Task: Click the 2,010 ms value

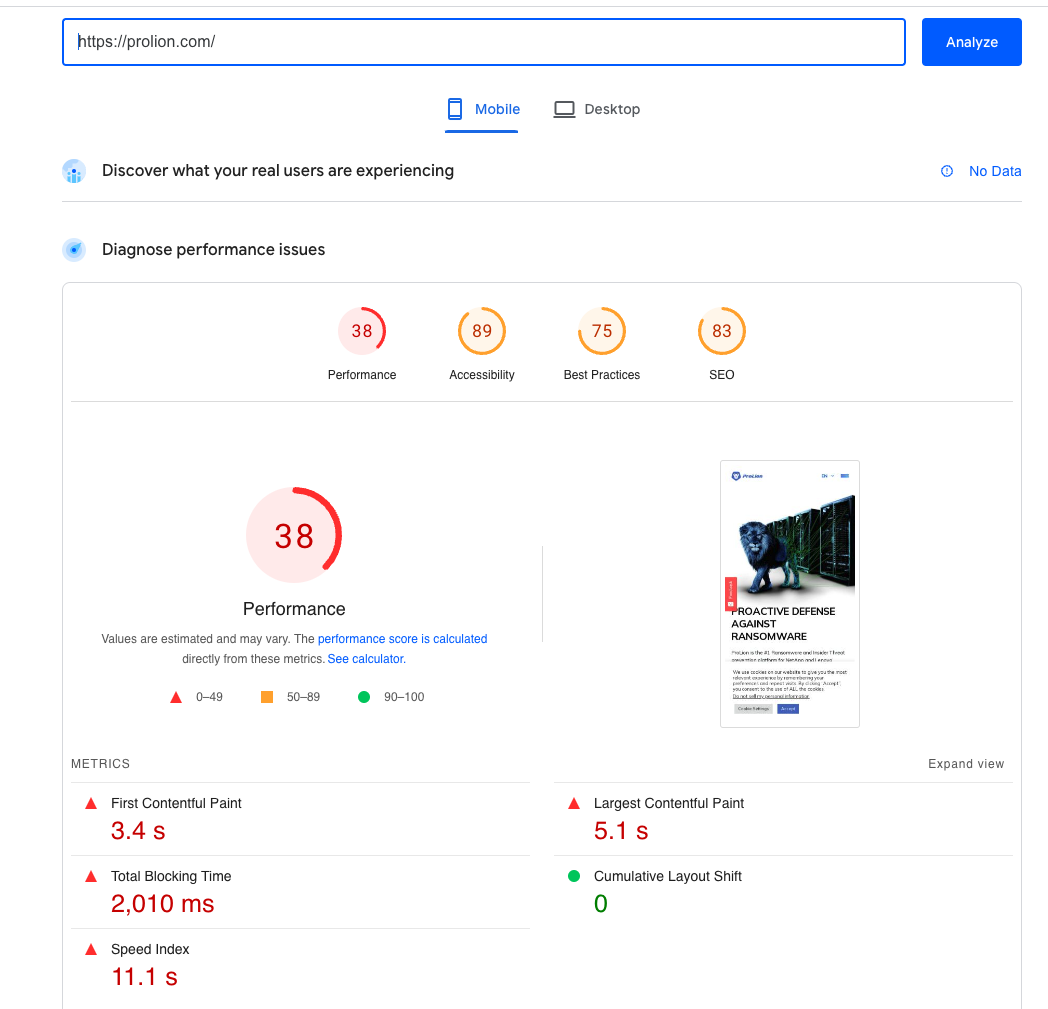Action: point(162,903)
